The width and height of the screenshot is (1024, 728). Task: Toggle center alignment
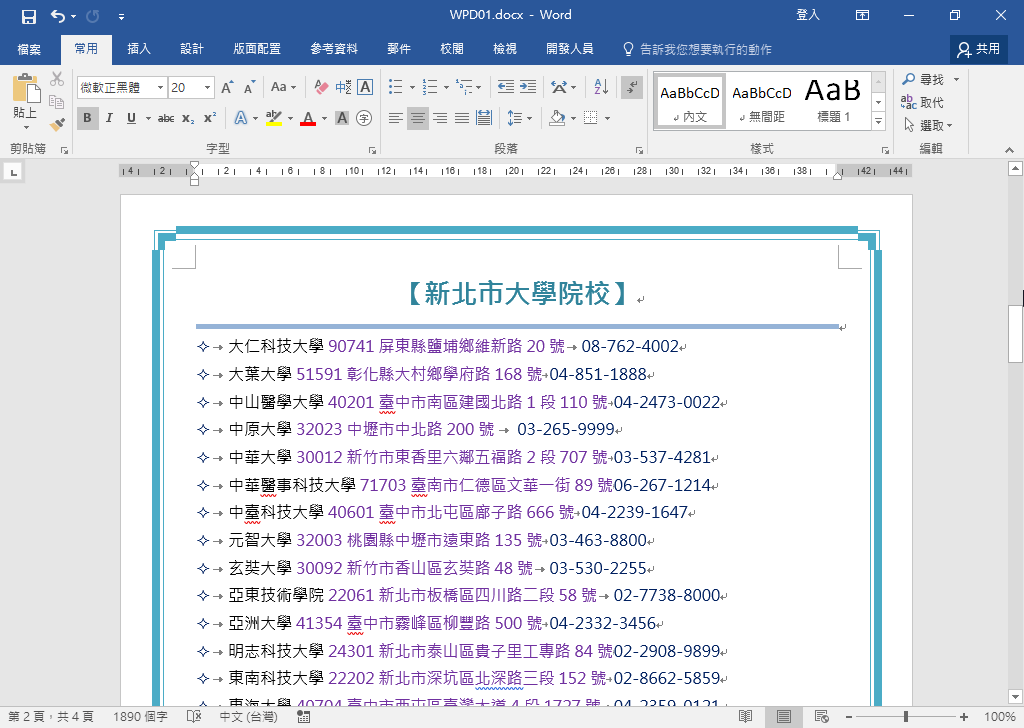pyautogui.click(x=417, y=118)
